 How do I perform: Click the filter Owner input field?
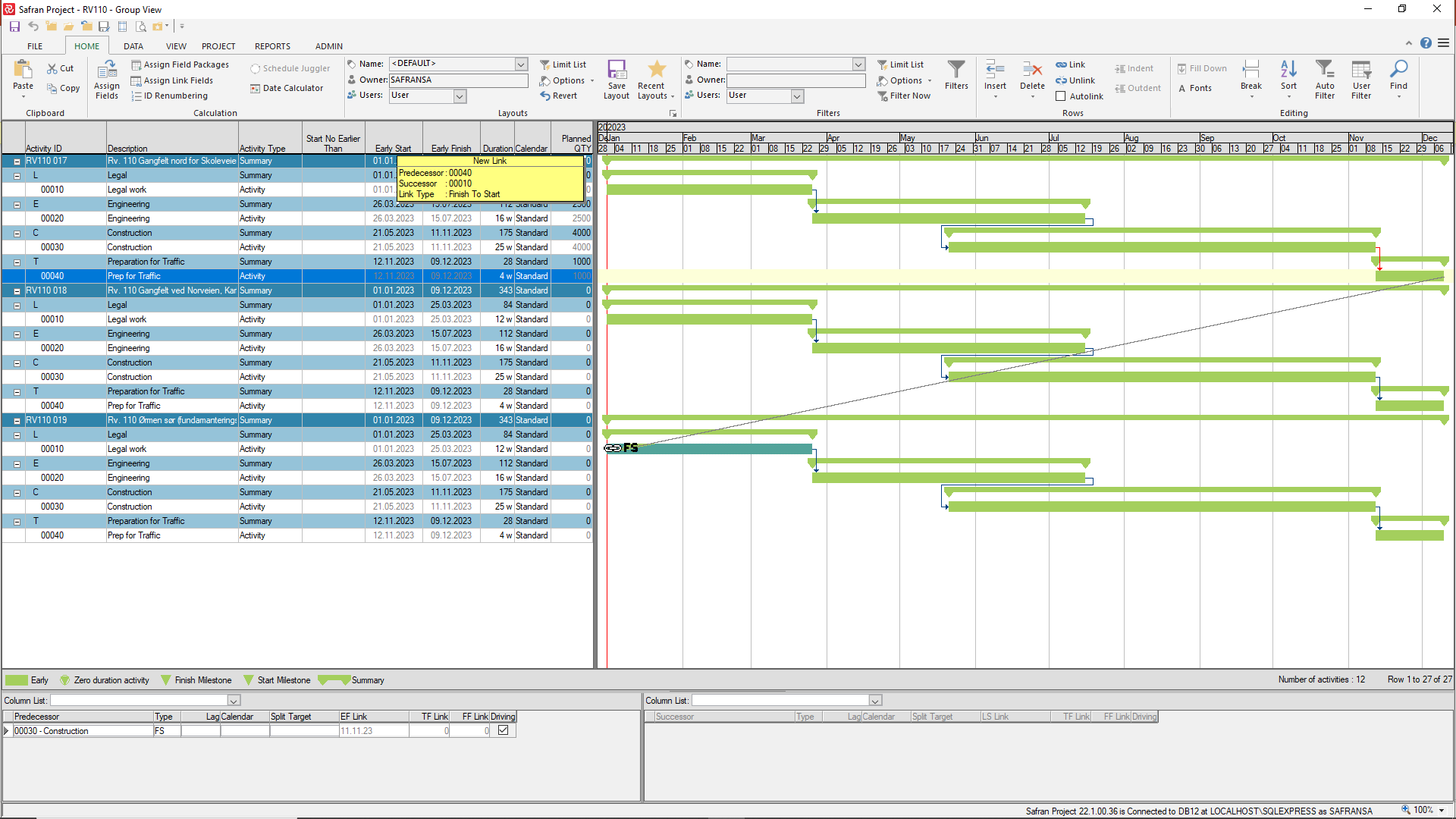(x=795, y=80)
